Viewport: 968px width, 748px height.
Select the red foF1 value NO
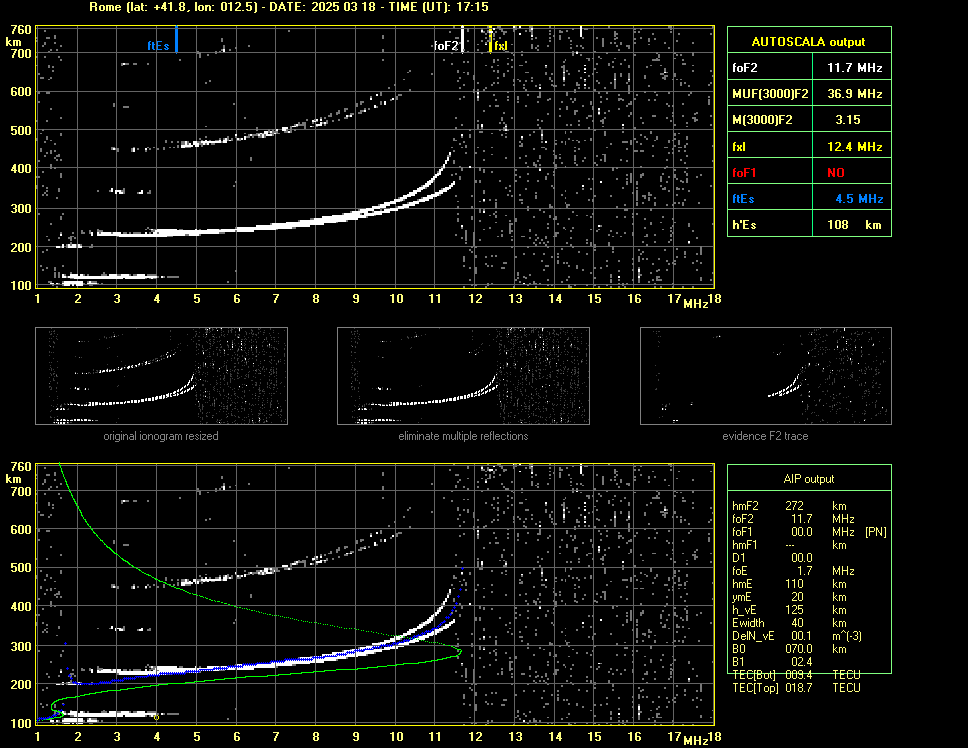pyautogui.click(x=836, y=173)
